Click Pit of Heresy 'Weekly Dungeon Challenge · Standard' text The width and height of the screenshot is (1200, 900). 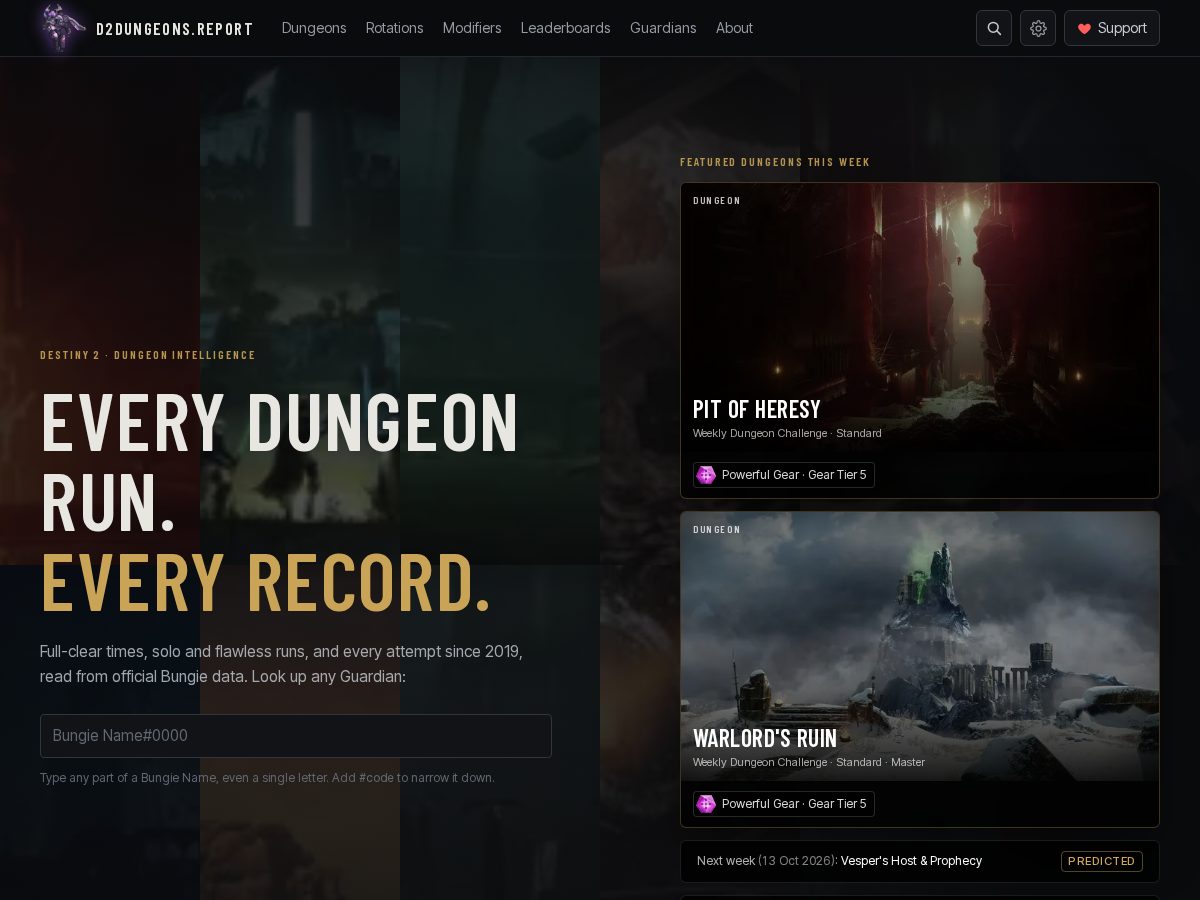787,433
